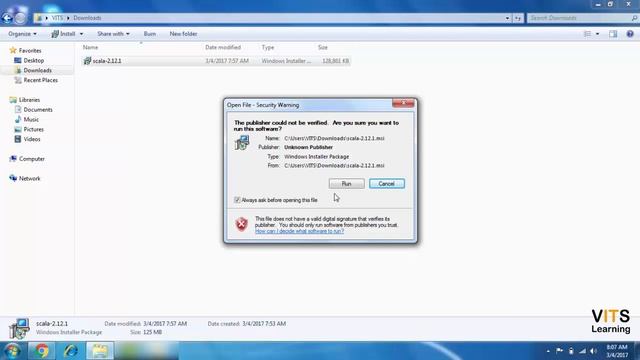Select Computer in the navigation pane
Screen dimensions: 640x360
coord(31,159)
